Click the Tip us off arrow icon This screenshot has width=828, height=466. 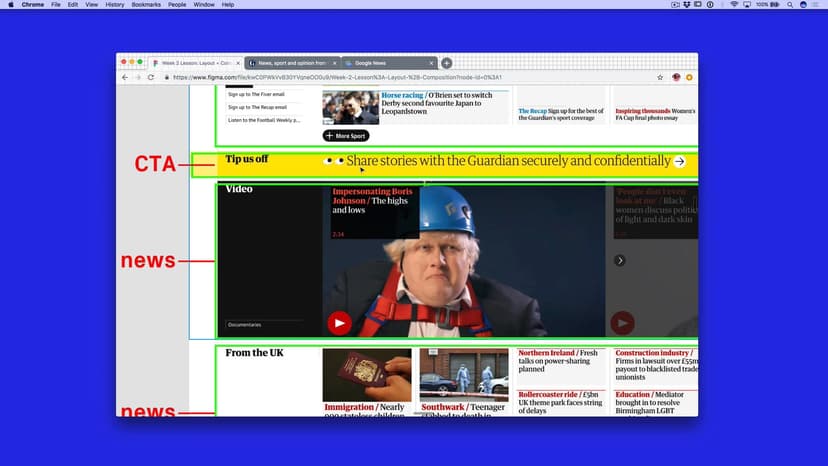tap(680, 161)
